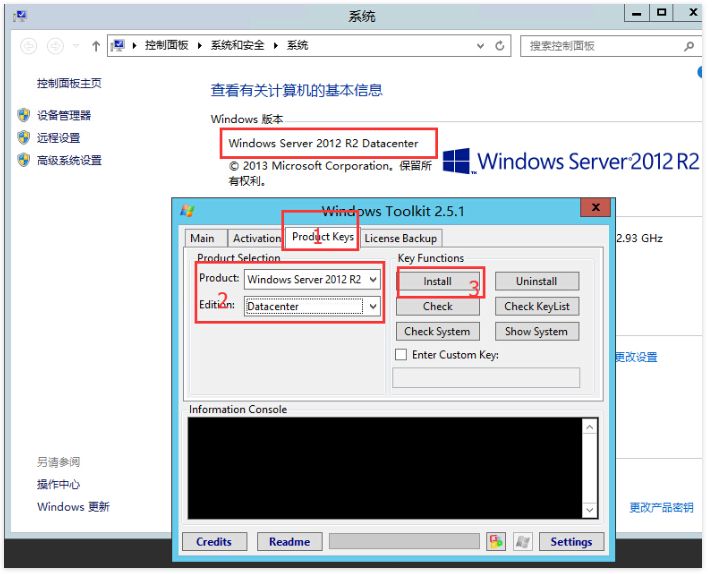The height and width of the screenshot is (574, 718).
Task: Click the Windows toolkit flag icon
Action: coord(522,541)
